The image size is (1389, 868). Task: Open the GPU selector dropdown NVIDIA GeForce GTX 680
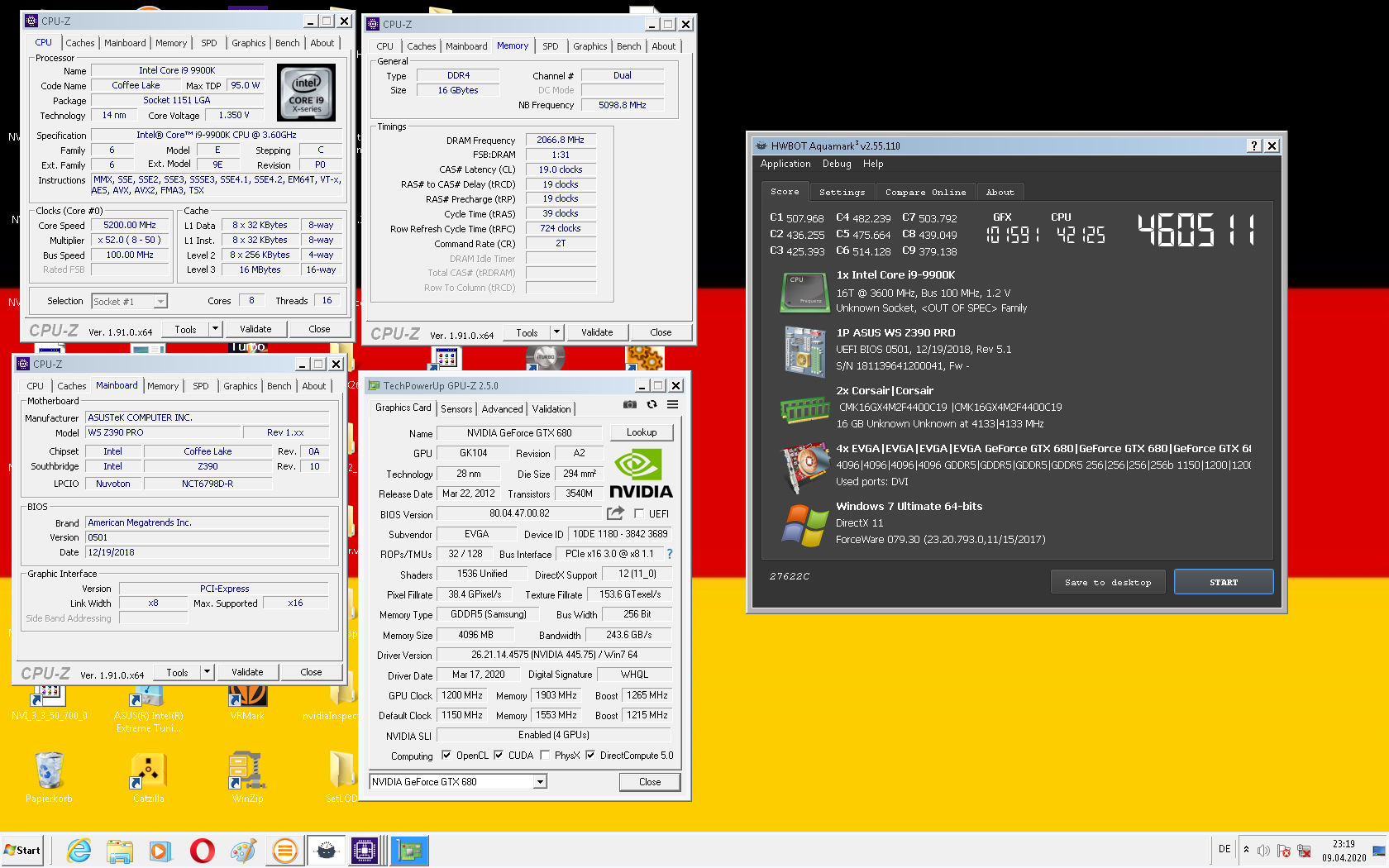click(x=458, y=781)
